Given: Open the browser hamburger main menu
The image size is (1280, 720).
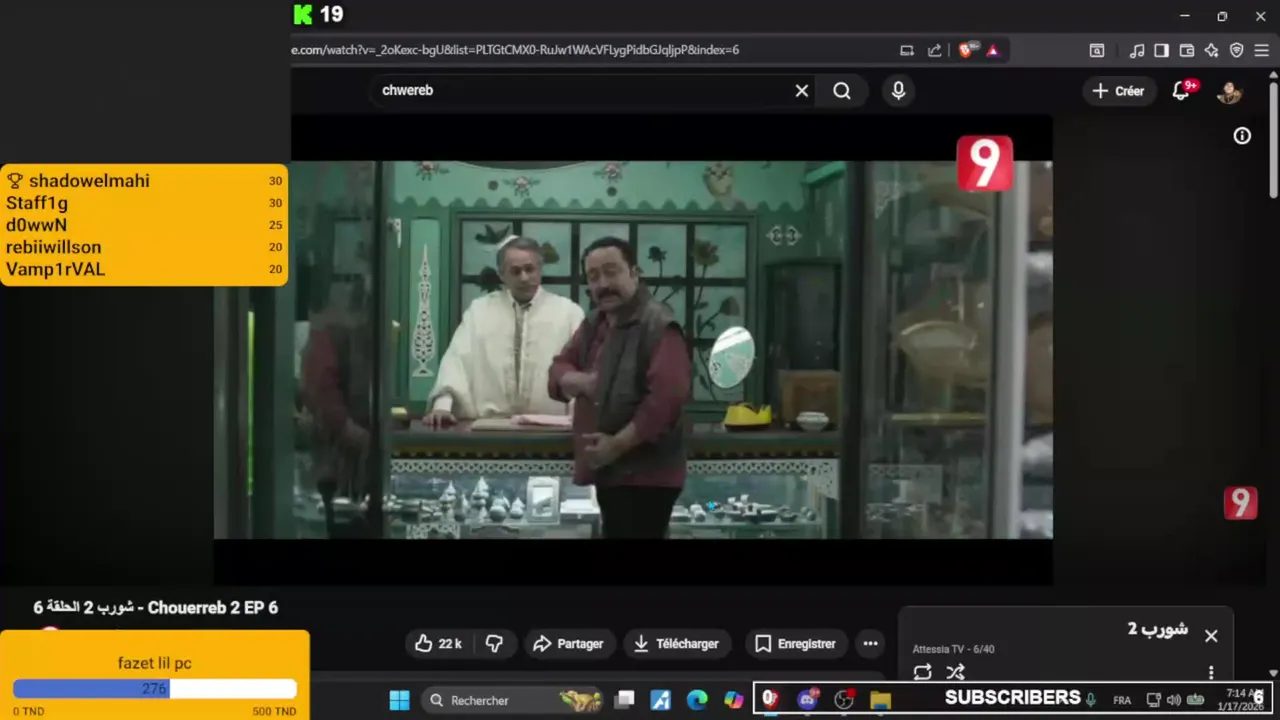Looking at the screenshot, I should [x=1262, y=50].
